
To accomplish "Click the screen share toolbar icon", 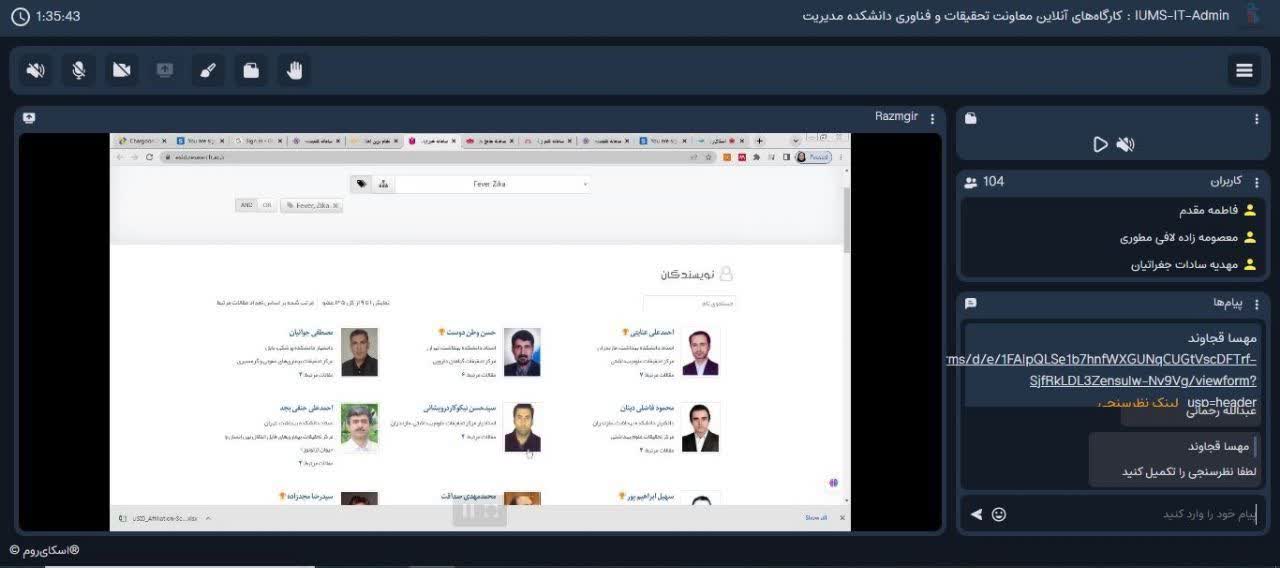I will (164, 70).
